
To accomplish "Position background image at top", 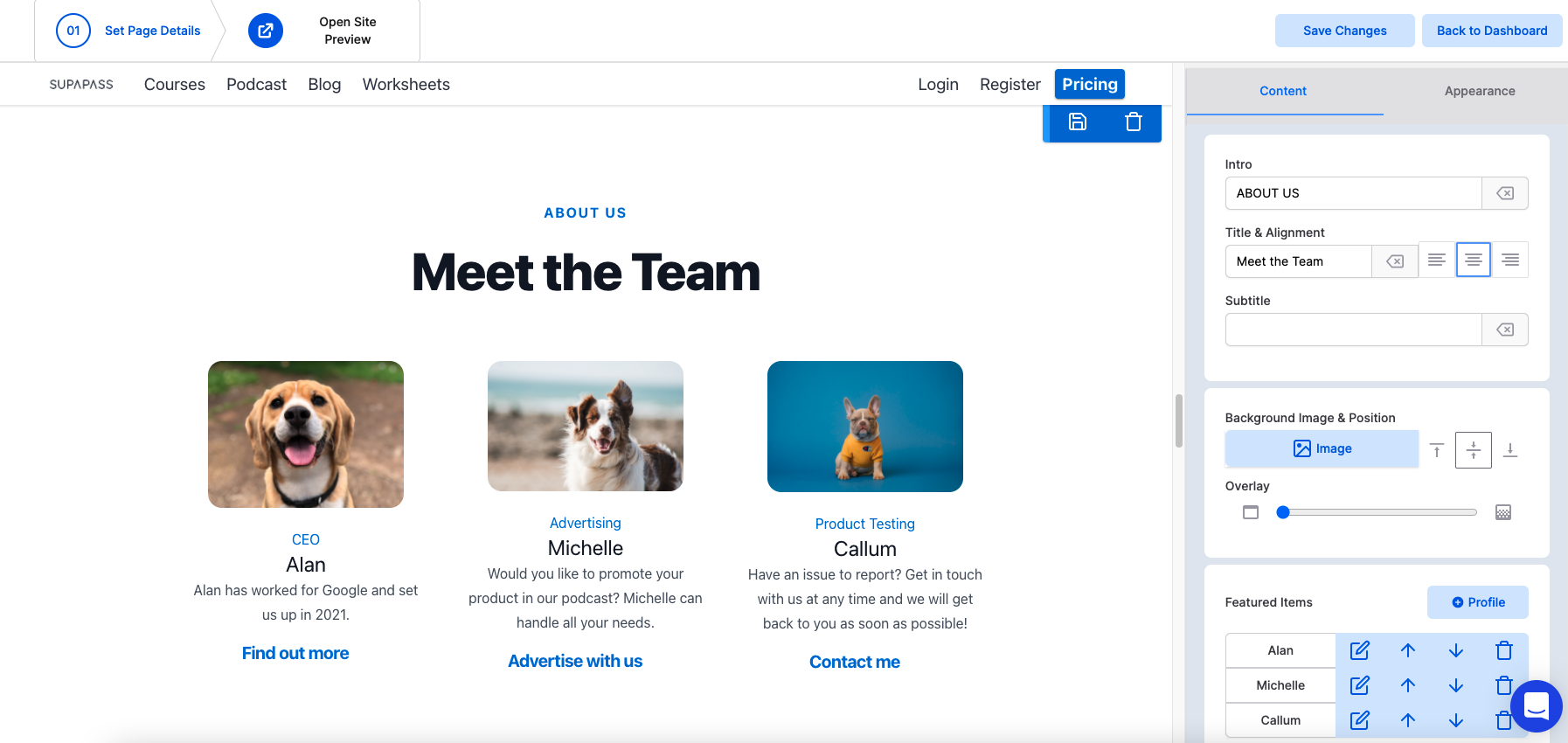I will pyautogui.click(x=1437, y=450).
